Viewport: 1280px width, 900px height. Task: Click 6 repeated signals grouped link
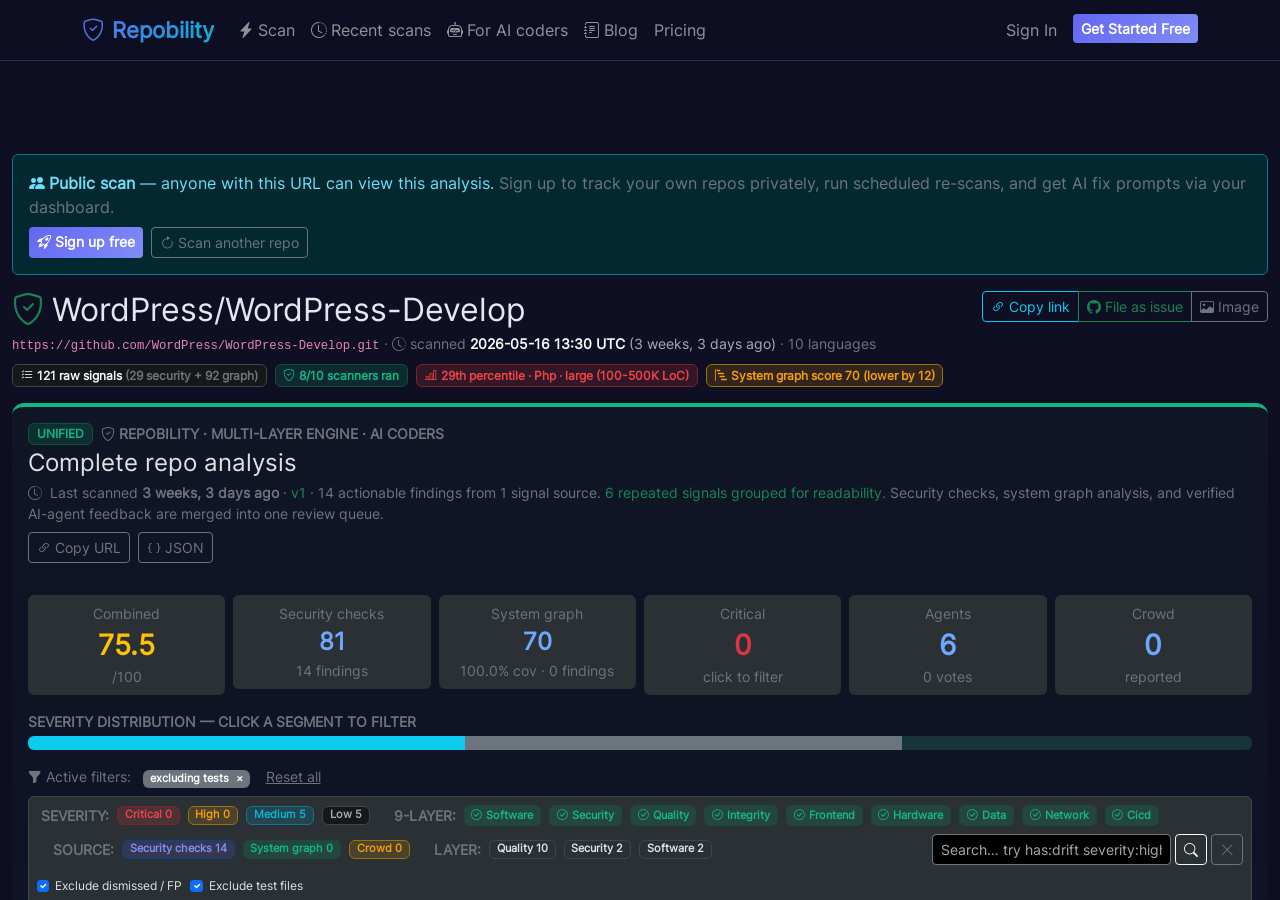pyautogui.click(x=743, y=493)
